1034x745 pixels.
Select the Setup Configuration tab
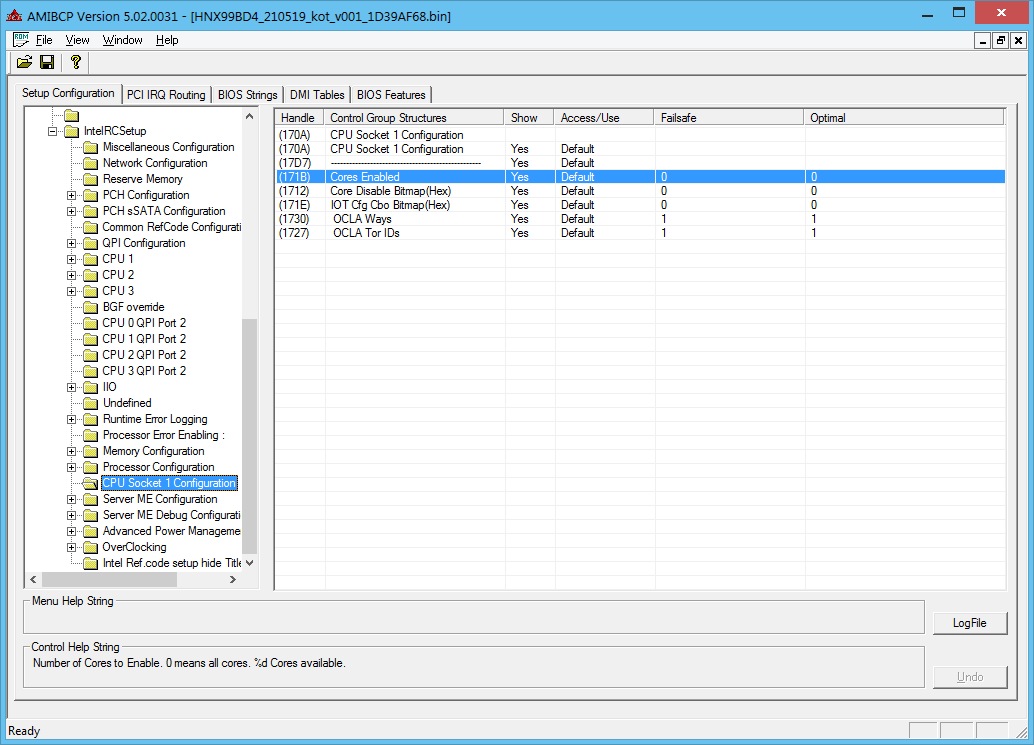coord(68,93)
